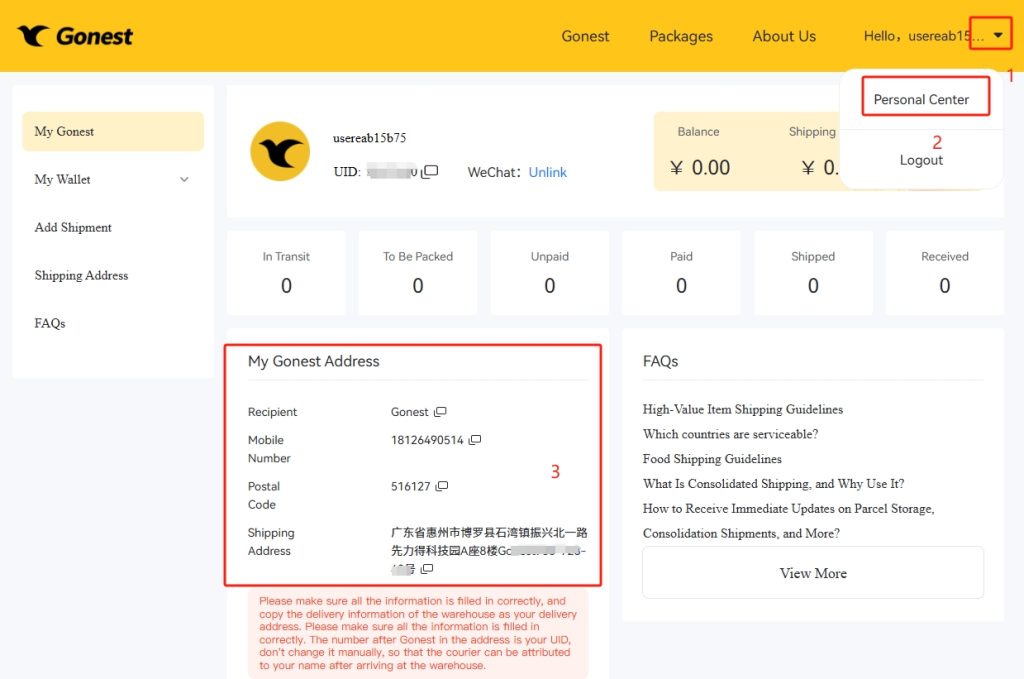Screen dimensions: 1024x679
Task: Open the user account dropdown arrow
Action: pos(998,35)
